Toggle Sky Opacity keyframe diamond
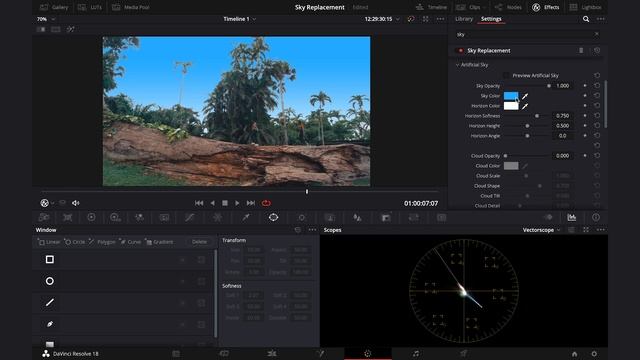 click(x=585, y=86)
